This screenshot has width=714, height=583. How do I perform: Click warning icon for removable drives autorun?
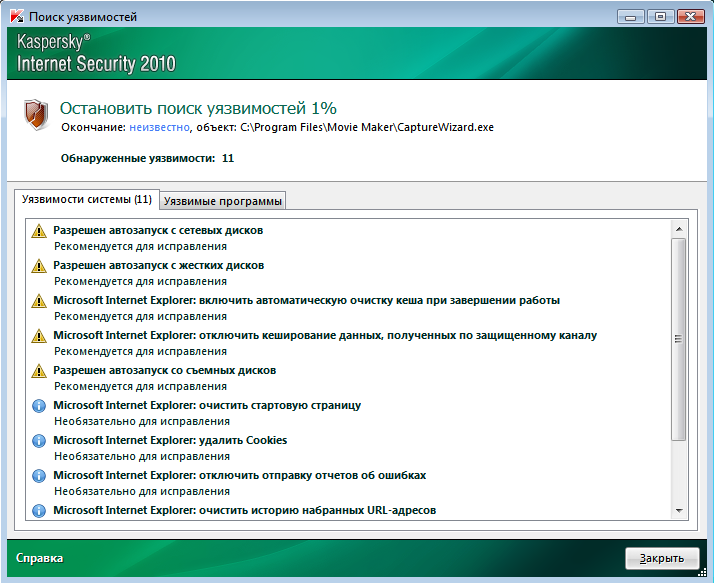39,371
